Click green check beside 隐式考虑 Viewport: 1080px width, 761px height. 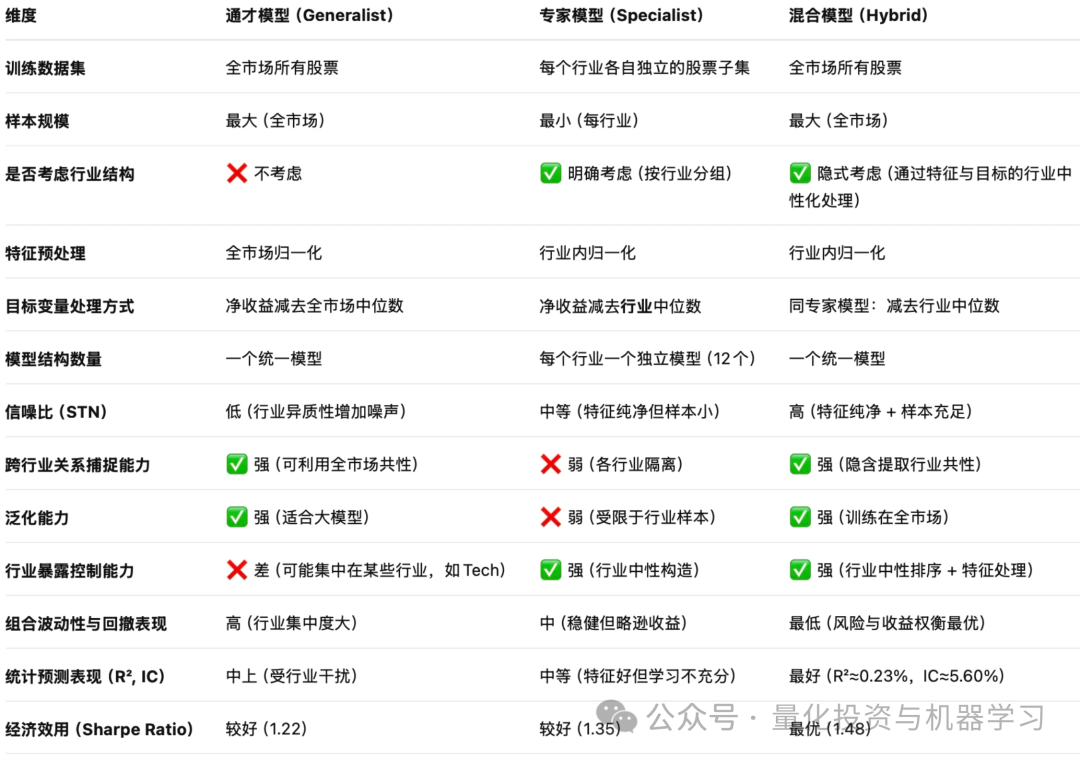click(x=800, y=173)
